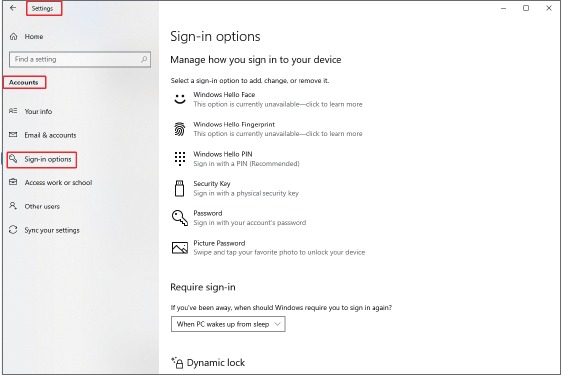Click the Password key icon
The height and width of the screenshot is (377, 563).
[x=180, y=218]
